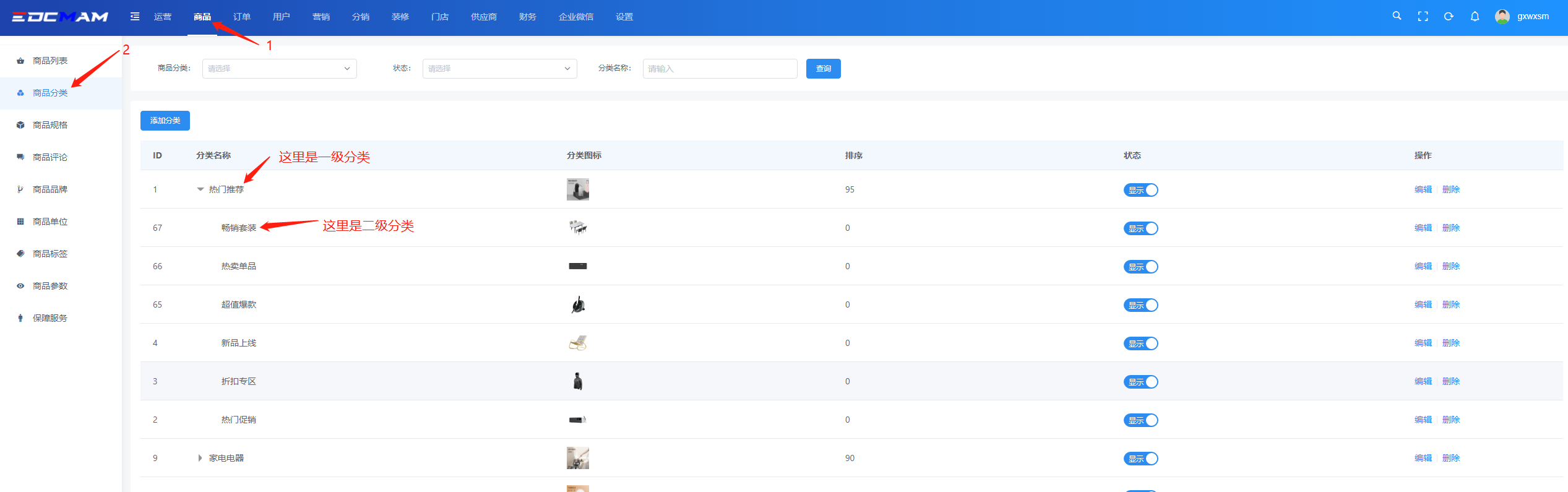Switch to the 订单 top menu
This screenshot has height=492, width=1568.
242,17
